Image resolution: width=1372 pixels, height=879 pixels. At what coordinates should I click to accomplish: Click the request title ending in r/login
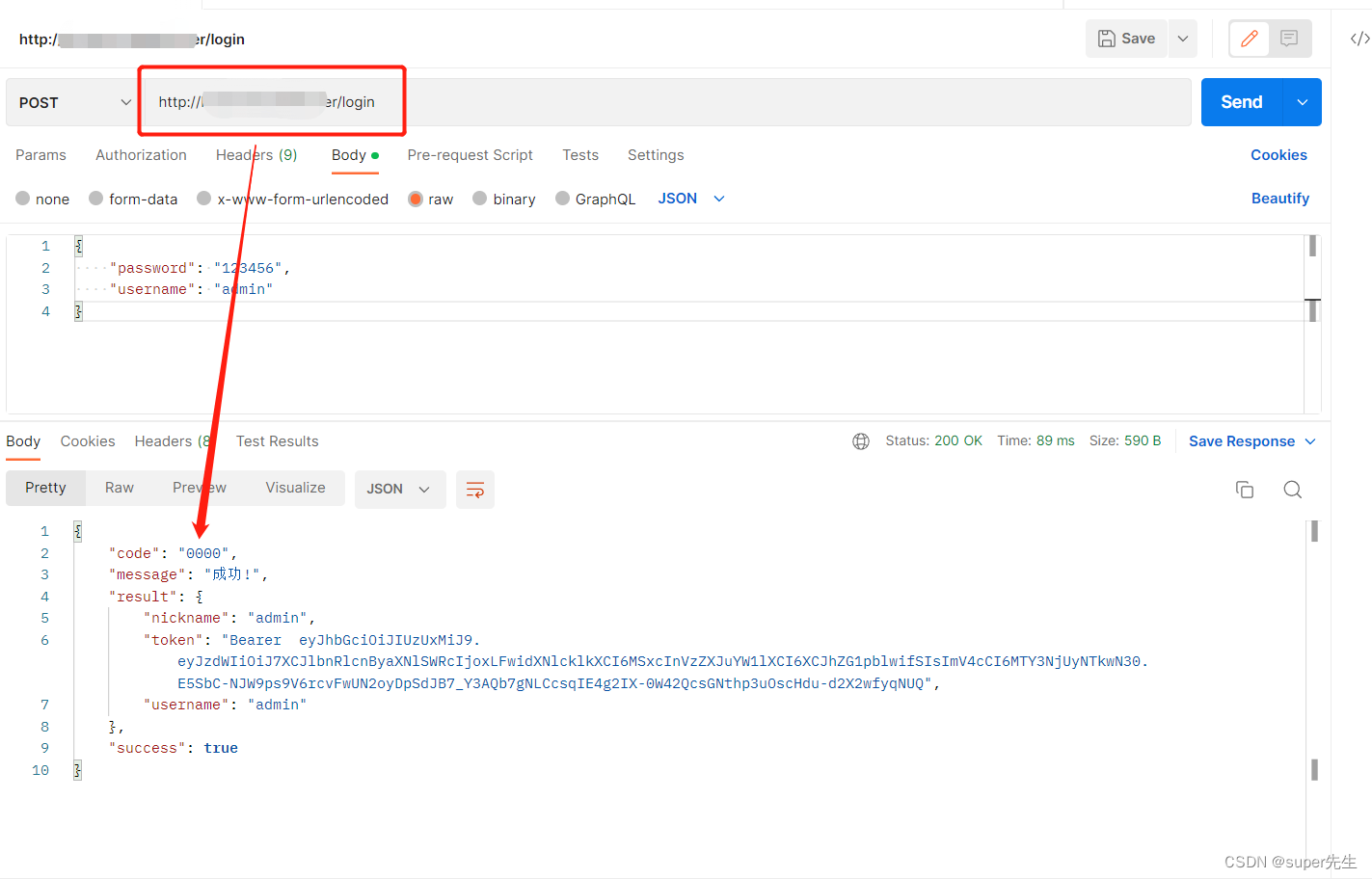pyautogui.click(x=132, y=40)
